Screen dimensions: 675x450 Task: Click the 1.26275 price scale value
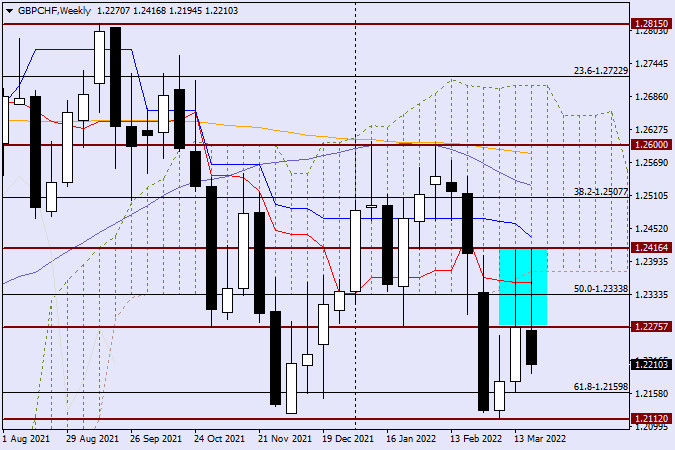click(652, 130)
